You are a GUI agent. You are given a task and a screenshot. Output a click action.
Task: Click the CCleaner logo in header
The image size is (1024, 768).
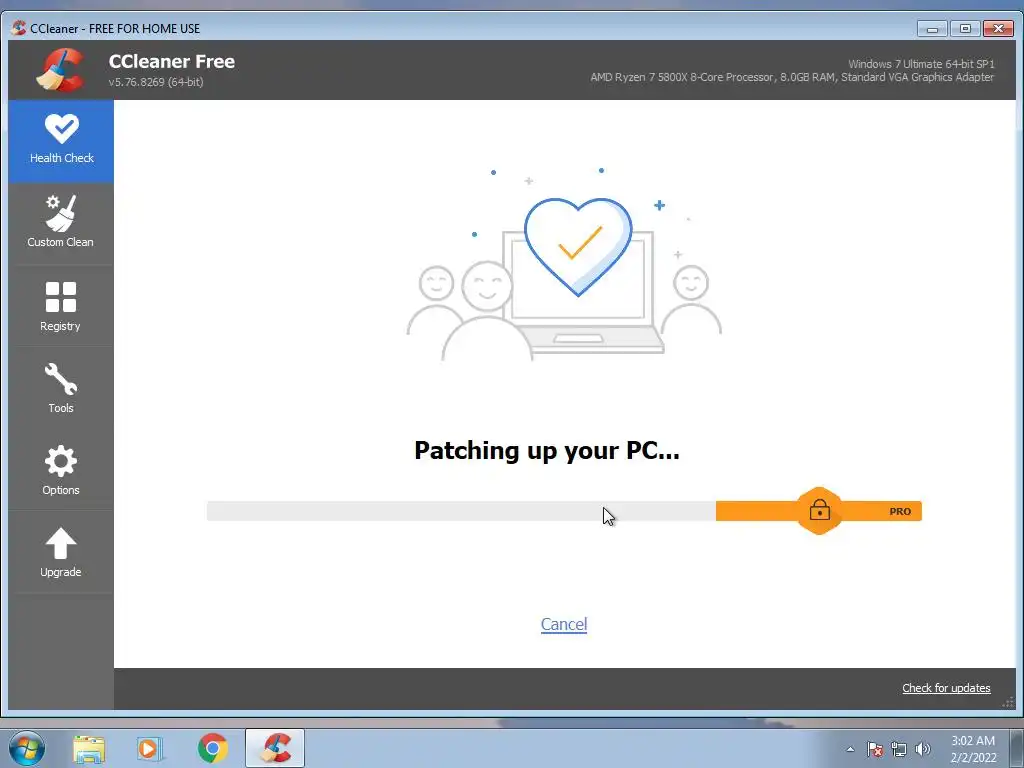point(60,70)
